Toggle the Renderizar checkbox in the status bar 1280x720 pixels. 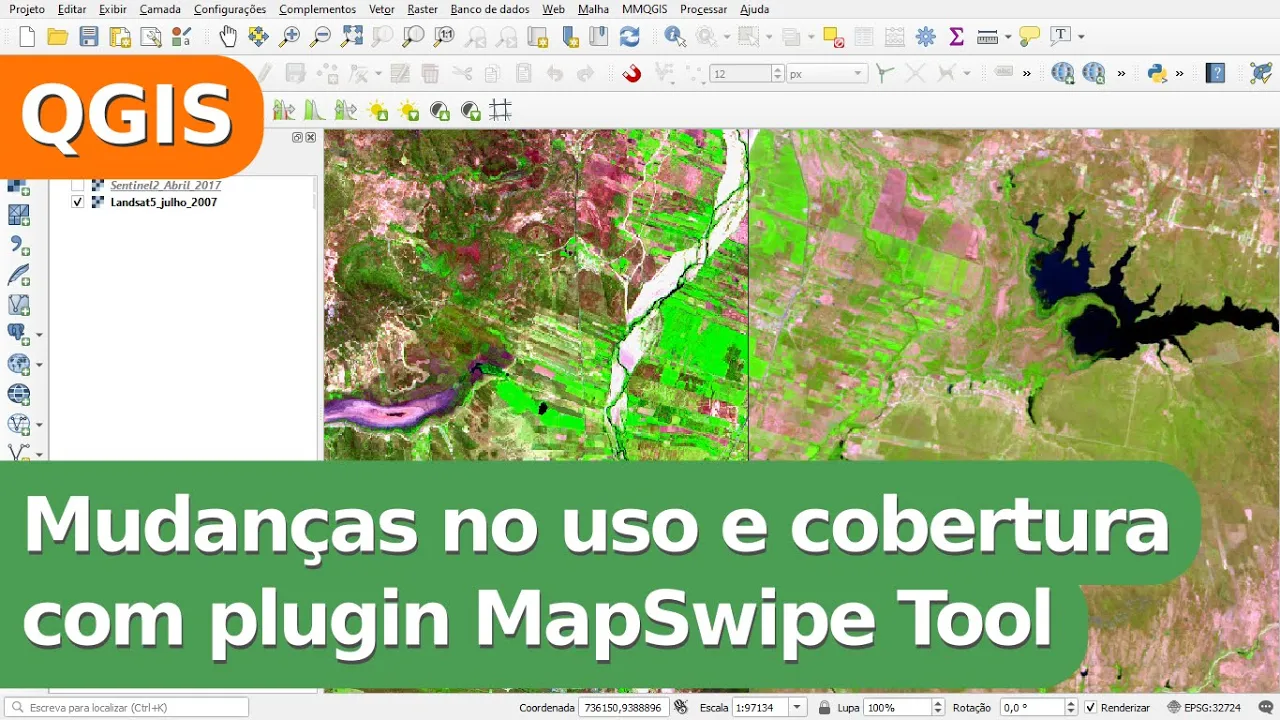point(1091,707)
